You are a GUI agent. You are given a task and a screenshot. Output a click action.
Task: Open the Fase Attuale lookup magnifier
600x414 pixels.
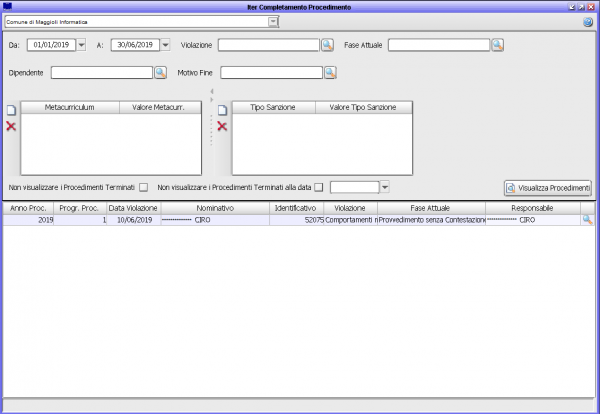(x=497, y=45)
